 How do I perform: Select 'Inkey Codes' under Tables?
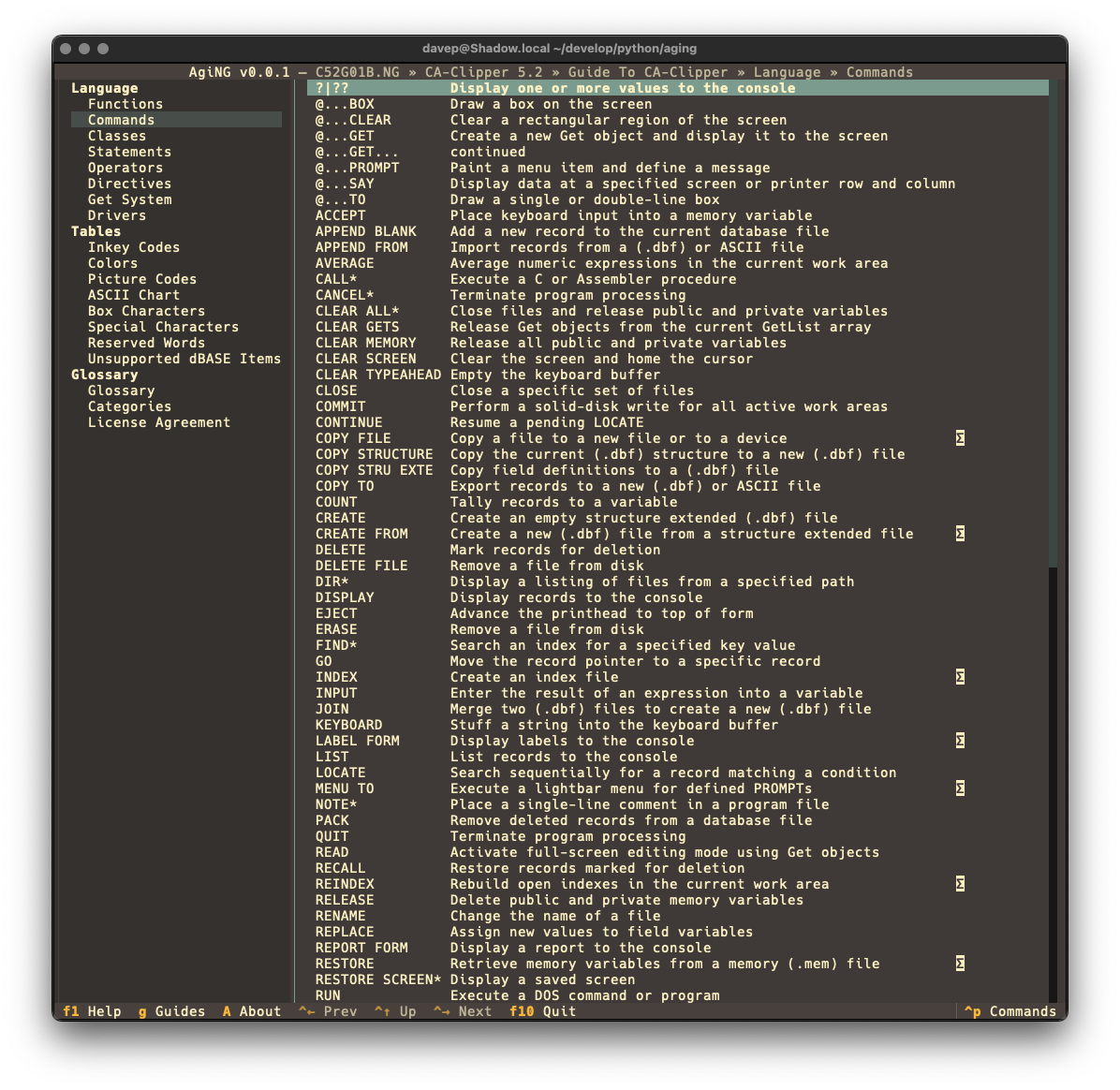133,246
